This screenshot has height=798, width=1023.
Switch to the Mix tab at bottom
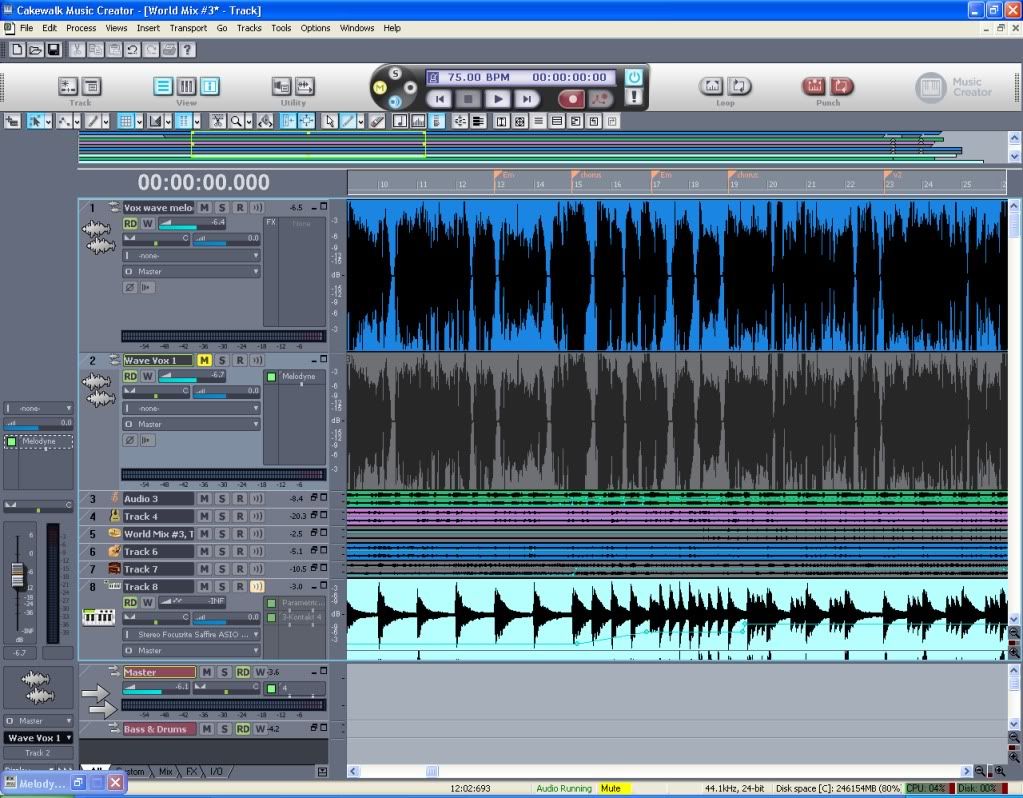[x=164, y=771]
